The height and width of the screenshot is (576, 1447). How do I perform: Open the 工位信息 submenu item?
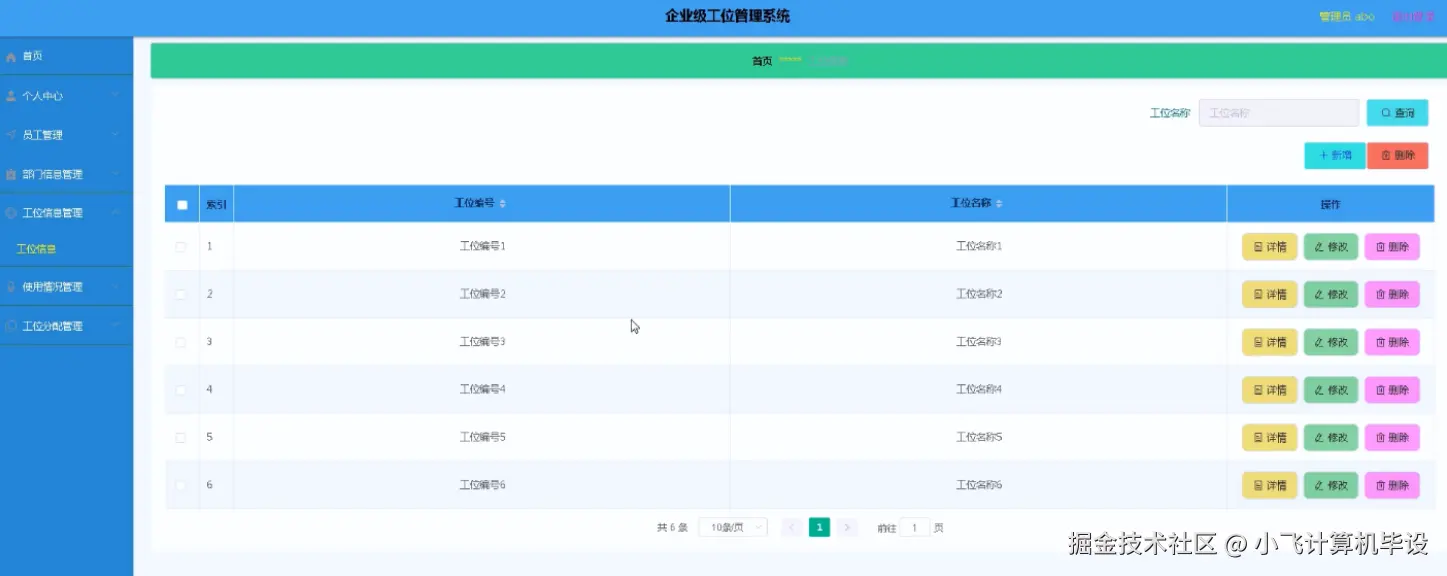[35, 248]
